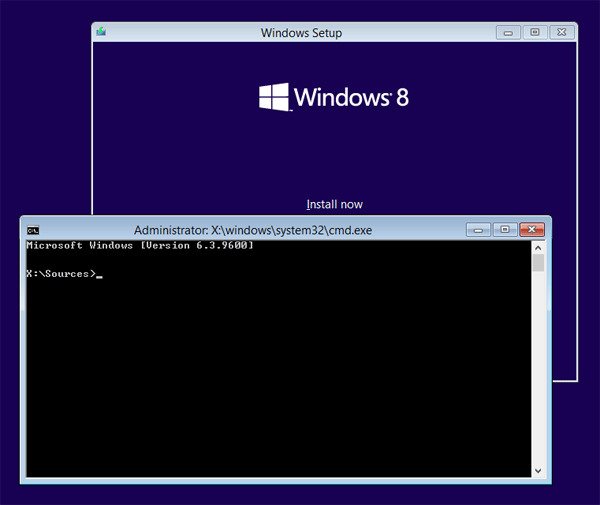Click the Windows Setup title text
This screenshot has width=600, height=505.
[301, 33]
